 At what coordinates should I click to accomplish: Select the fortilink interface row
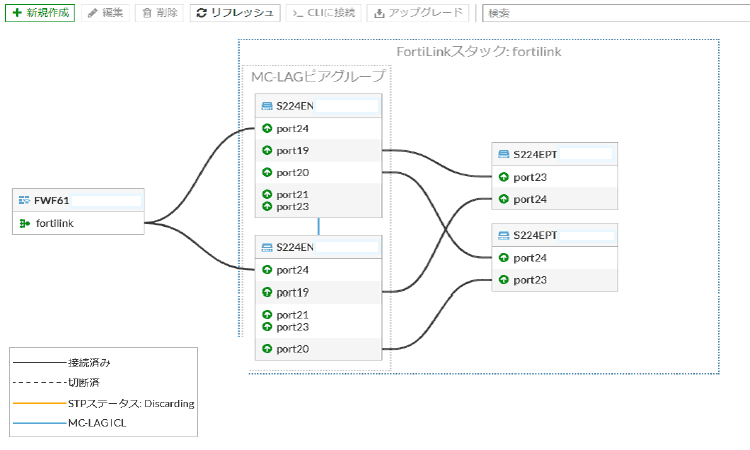click(78, 223)
